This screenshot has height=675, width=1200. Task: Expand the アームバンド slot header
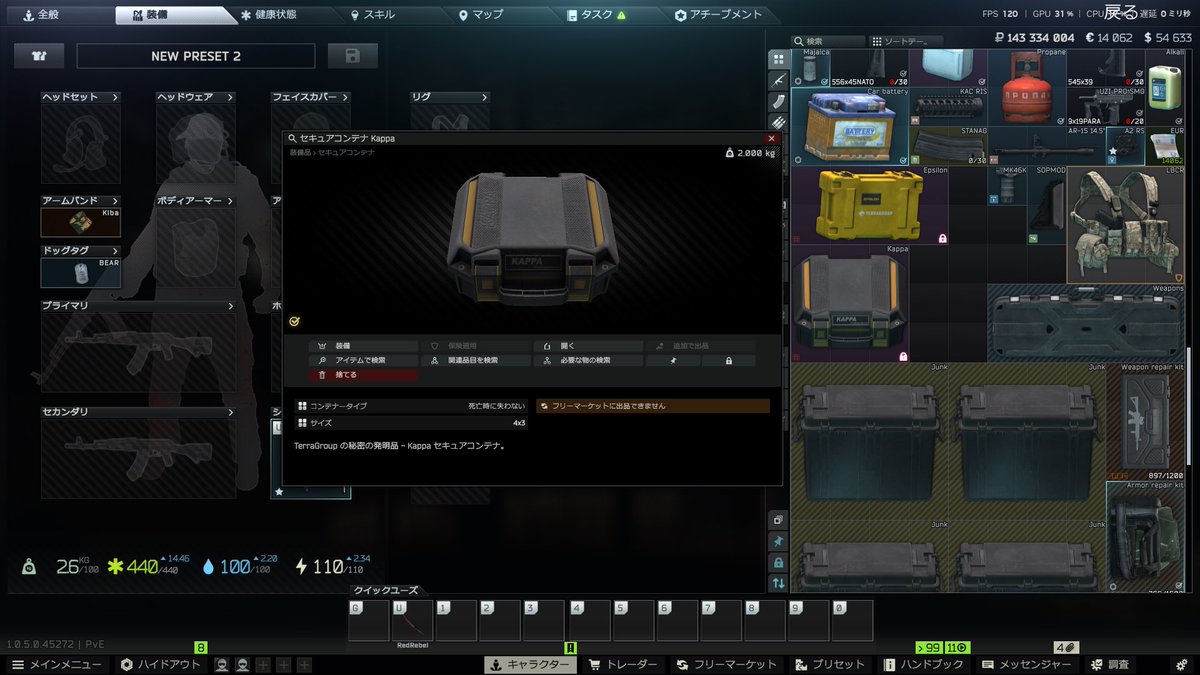(x=81, y=201)
